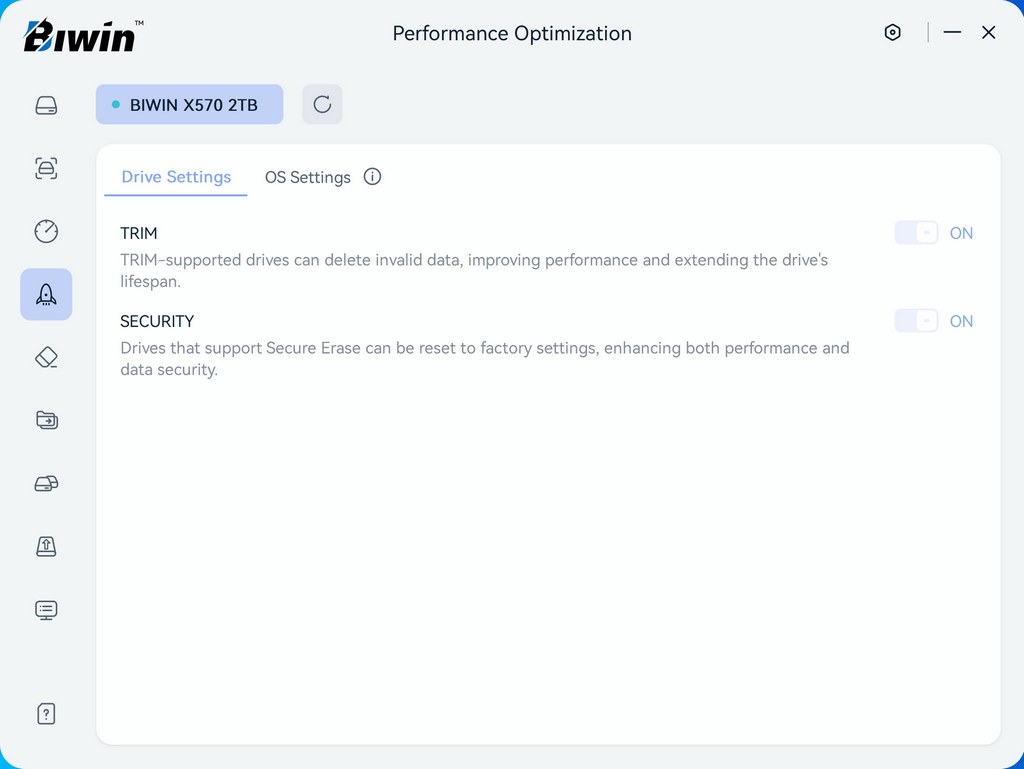Open the eraser Secure Erase icon
This screenshot has width=1024, height=769.
coord(46,357)
